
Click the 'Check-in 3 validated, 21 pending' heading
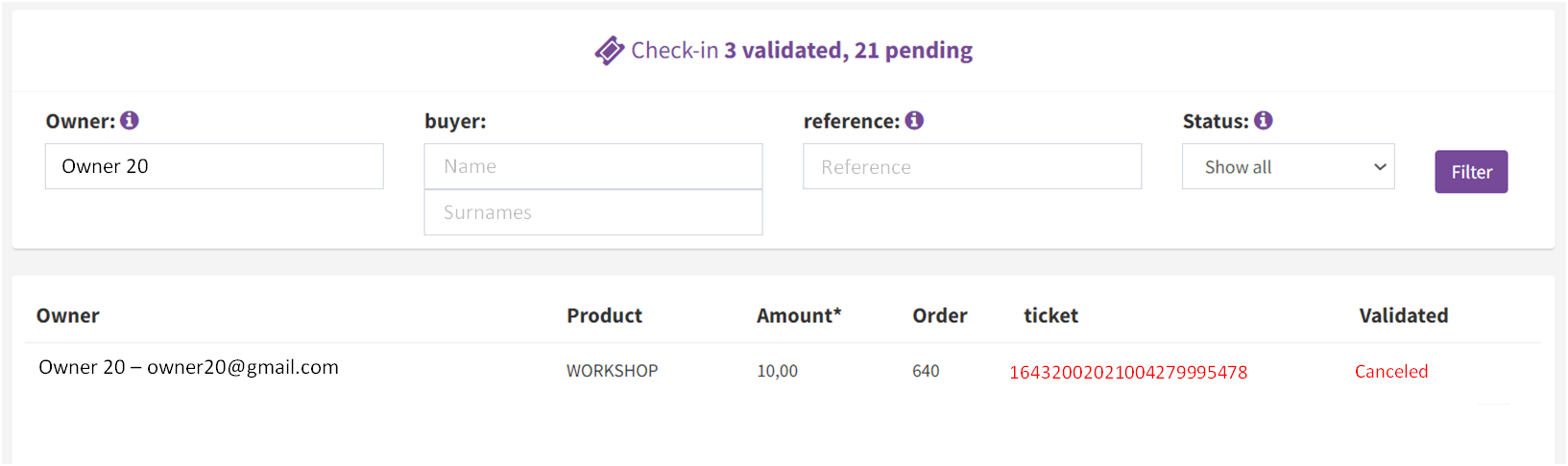click(802, 50)
